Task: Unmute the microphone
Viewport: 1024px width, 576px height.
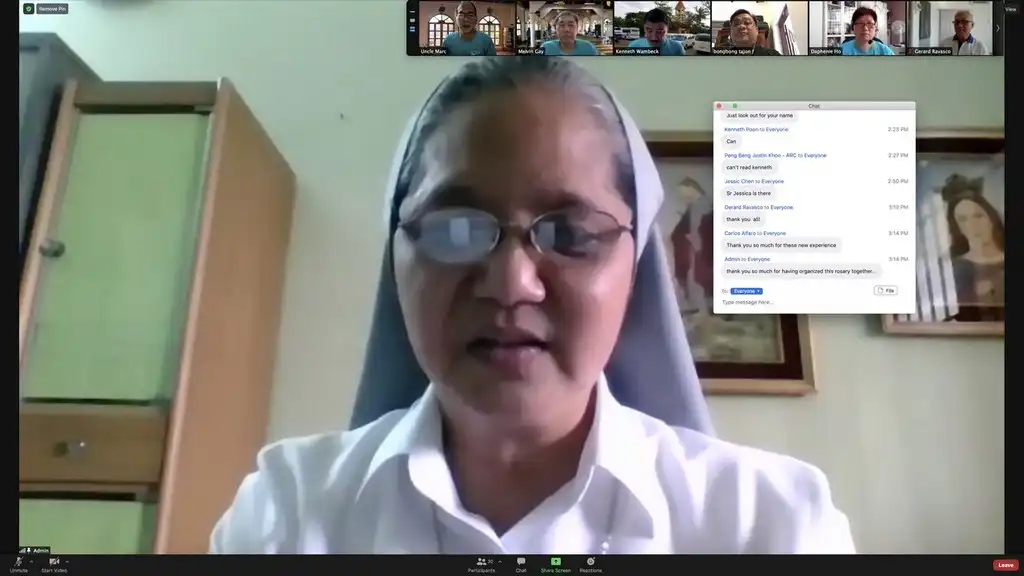Action: click(18, 565)
